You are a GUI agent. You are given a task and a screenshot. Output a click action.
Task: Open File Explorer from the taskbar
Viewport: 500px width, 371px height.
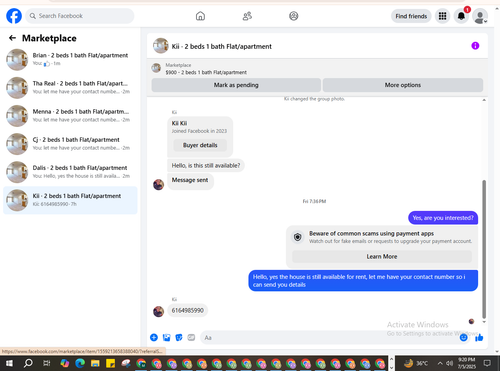(x=95, y=363)
